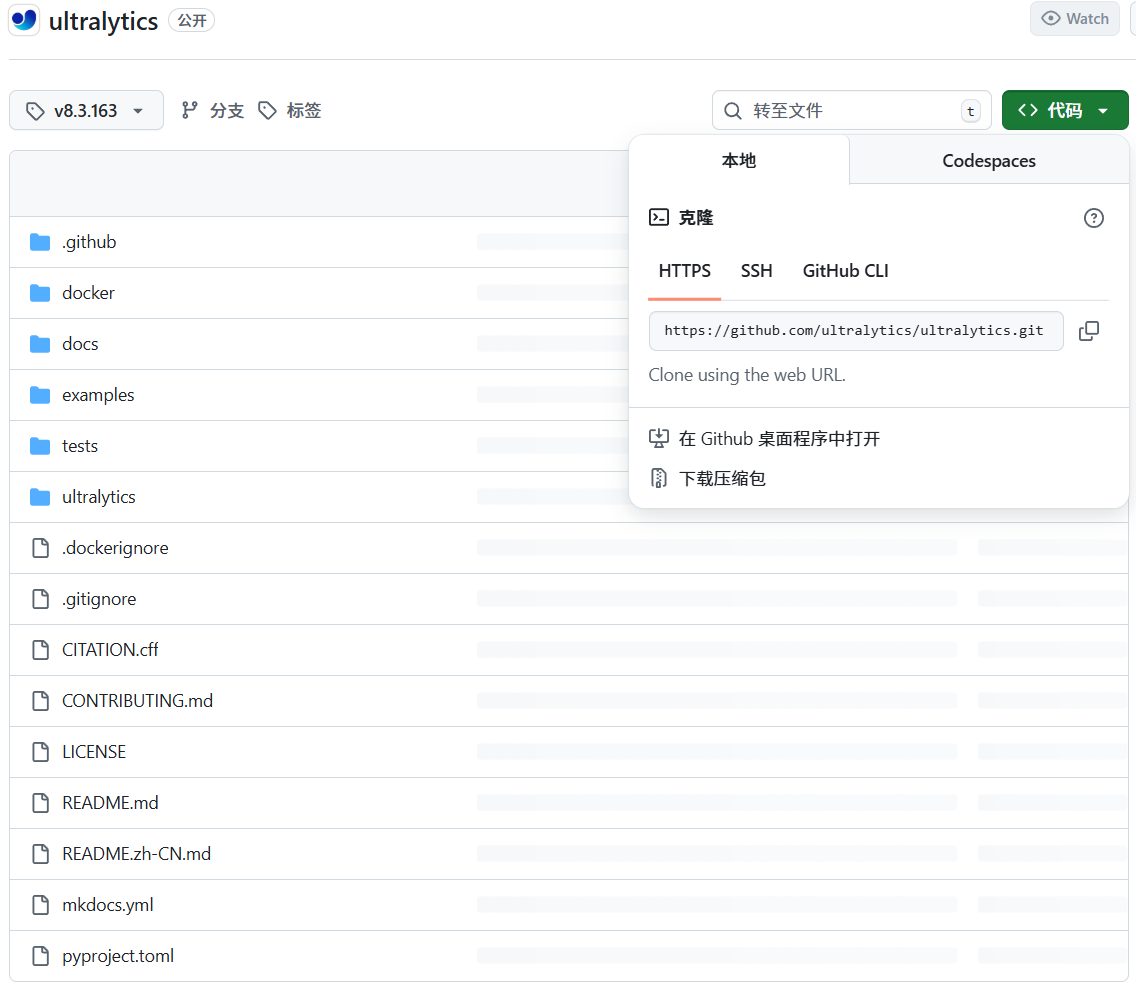Click the zip file icon beside 下载压缩包
1136x995 pixels.
(659, 478)
